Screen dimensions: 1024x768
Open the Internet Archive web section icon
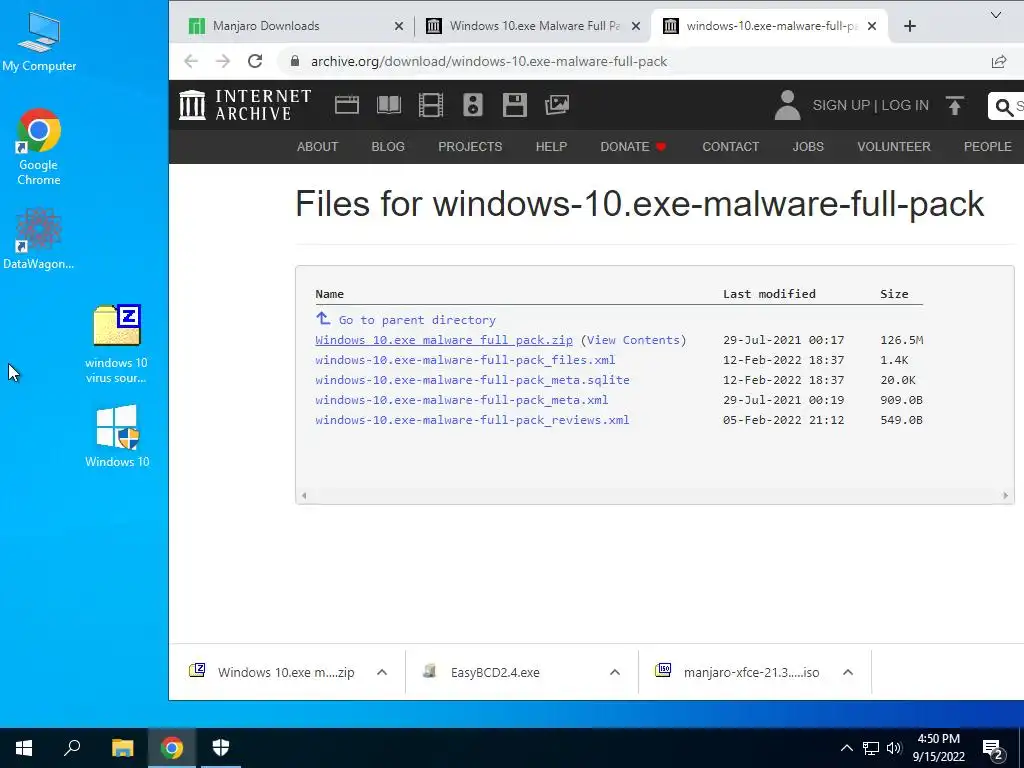point(347,105)
